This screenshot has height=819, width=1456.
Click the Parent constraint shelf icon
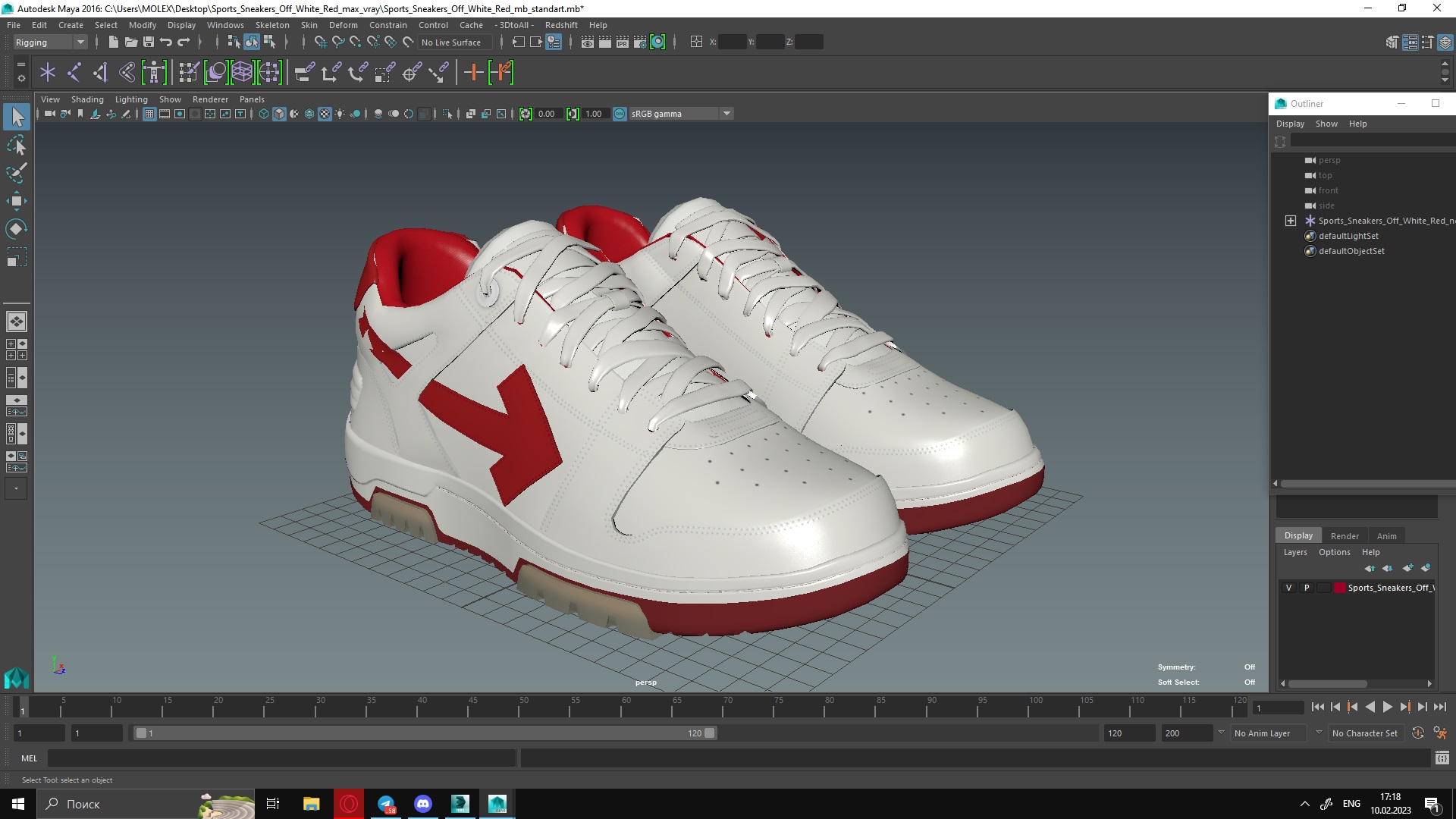[303, 73]
